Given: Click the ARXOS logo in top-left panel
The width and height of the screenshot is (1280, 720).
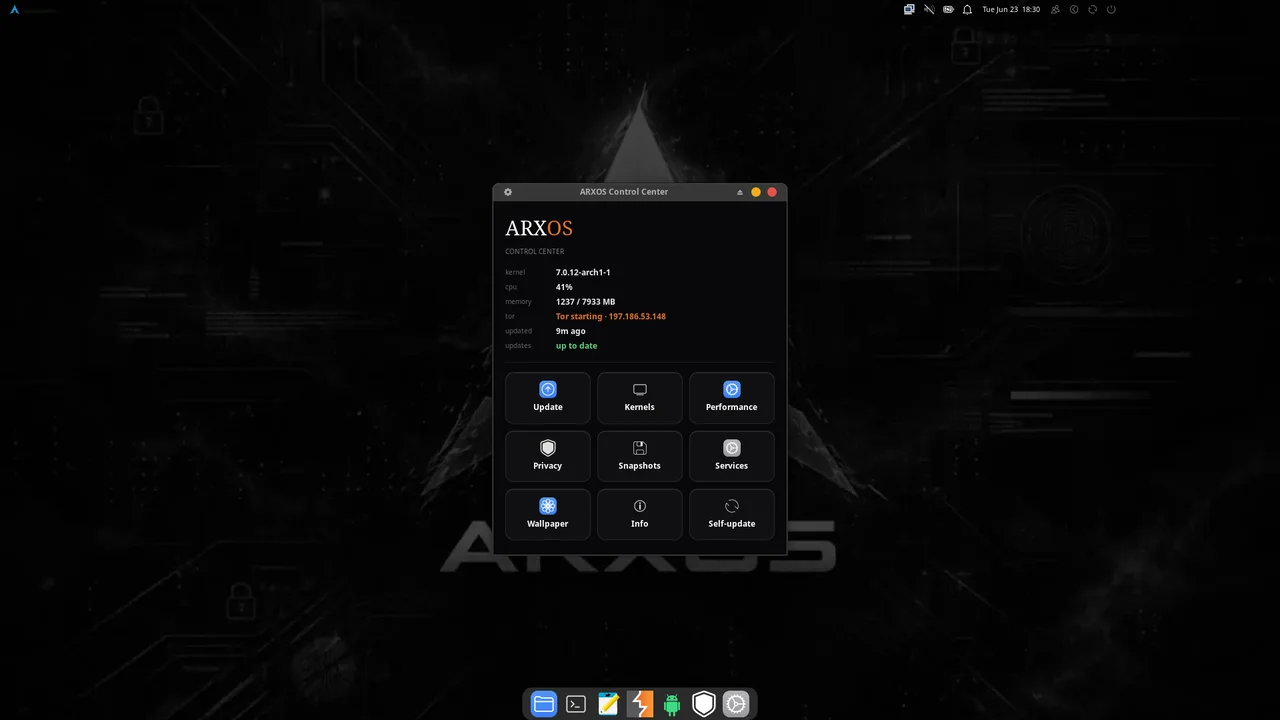Looking at the screenshot, I should (15, 9).
